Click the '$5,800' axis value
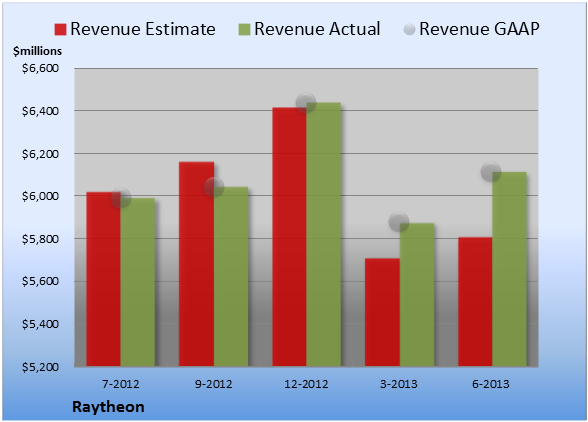The height and width of the screenshot is (422, 588). (x=40, y=239)
